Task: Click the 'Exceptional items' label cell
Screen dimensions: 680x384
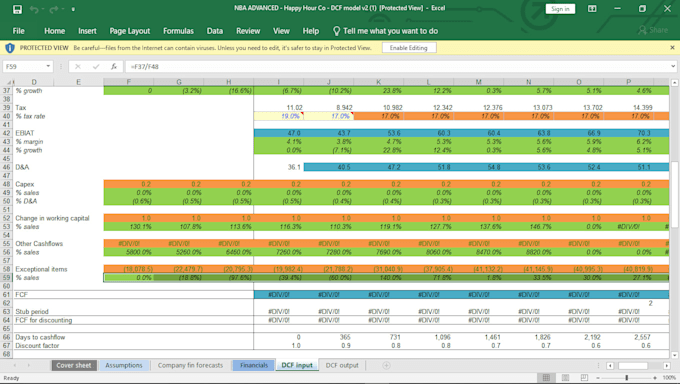Action: (x=41, y=269)
